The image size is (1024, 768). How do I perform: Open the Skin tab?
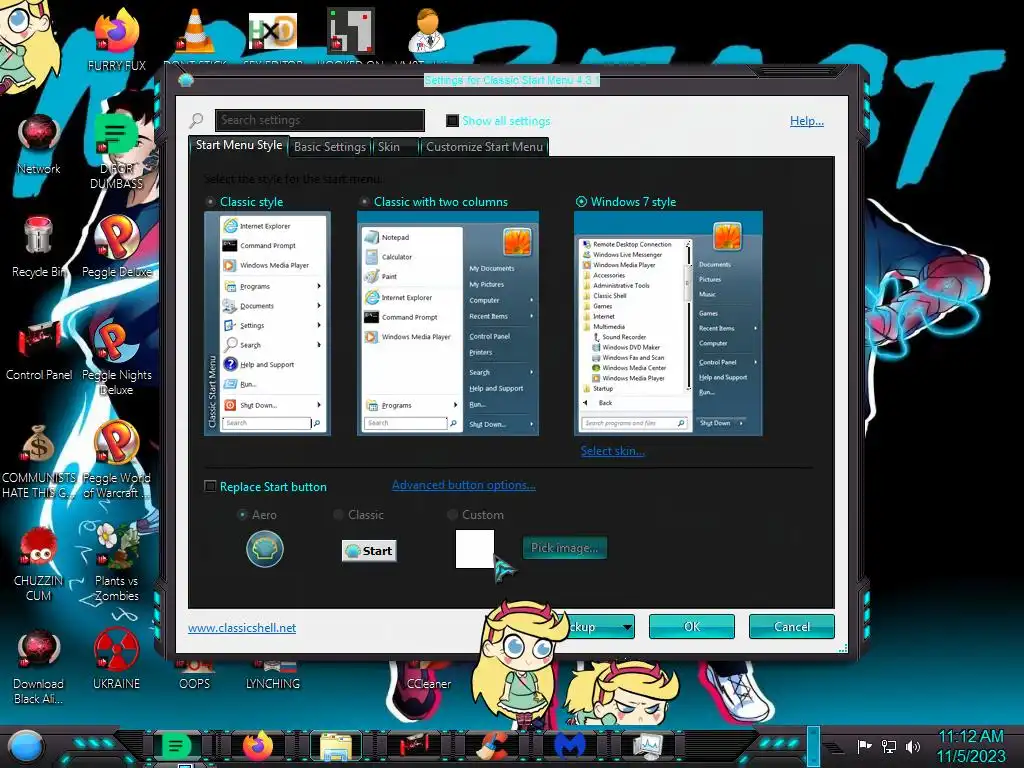395,147
